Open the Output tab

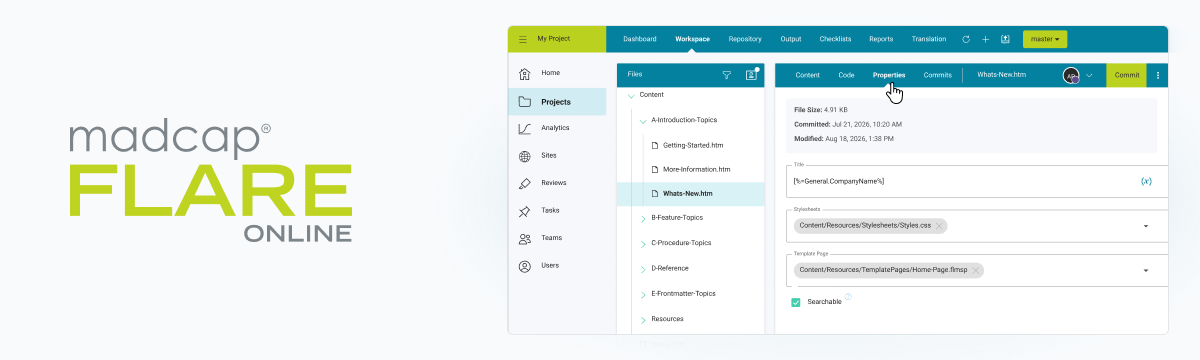click(x=791, y=39)
